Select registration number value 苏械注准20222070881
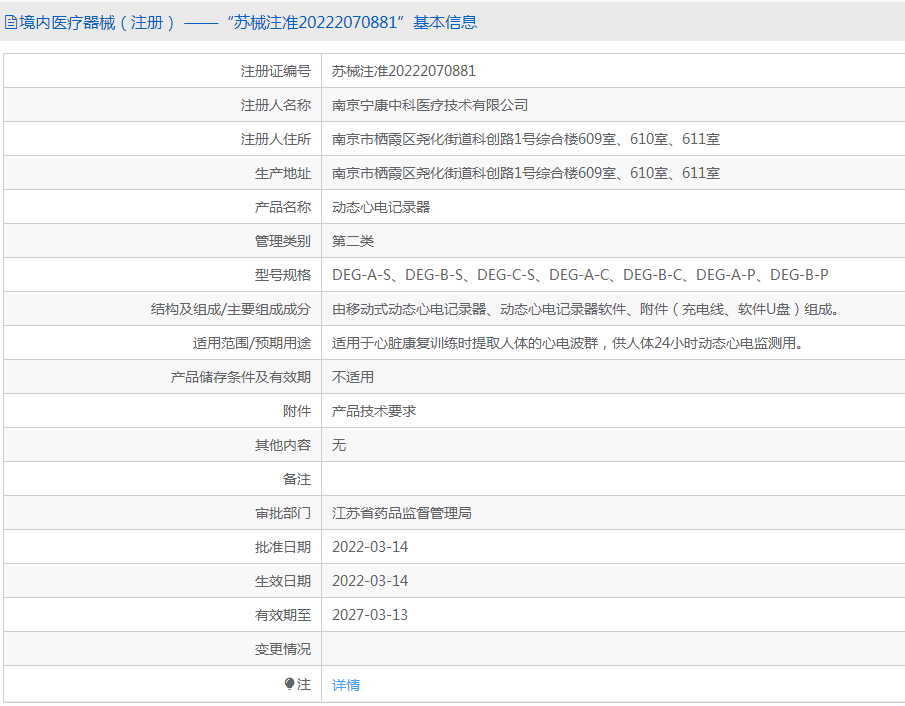This screenshot has width=905, height=706. pos(403,71)
